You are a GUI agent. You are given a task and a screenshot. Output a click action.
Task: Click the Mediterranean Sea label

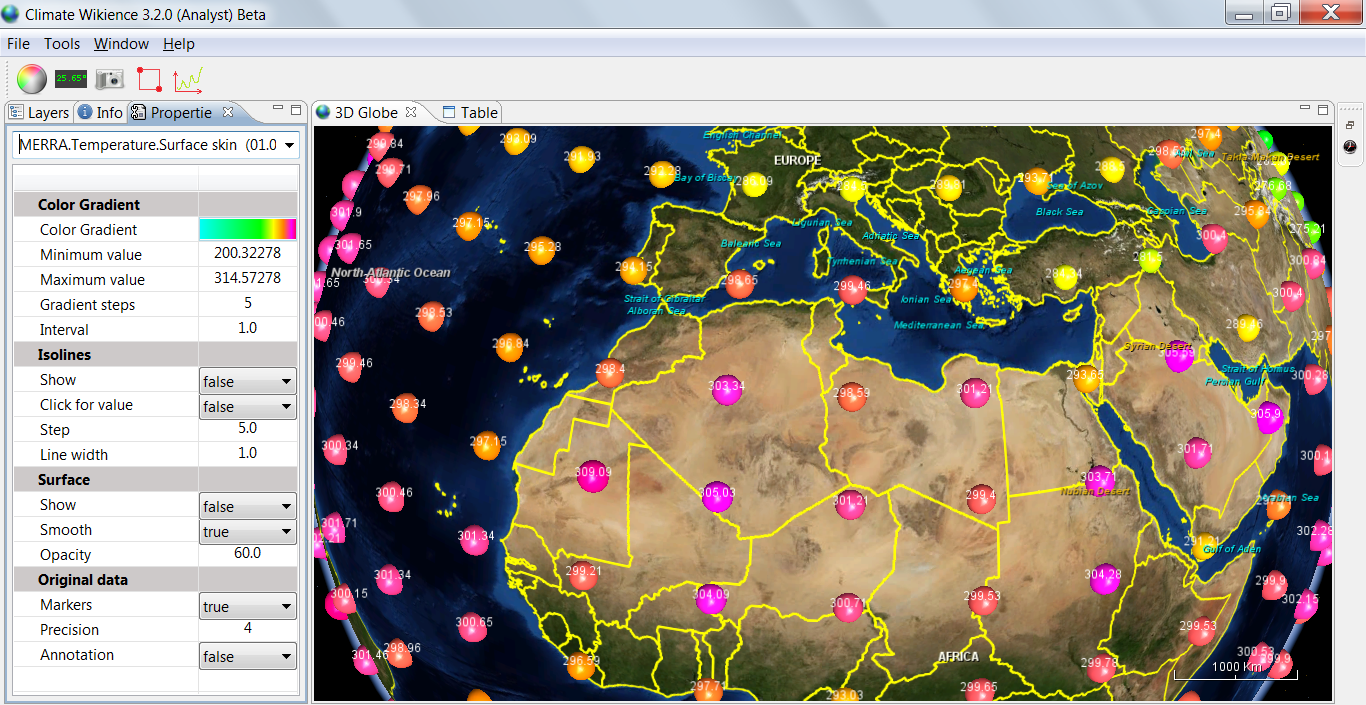[939, 325]
